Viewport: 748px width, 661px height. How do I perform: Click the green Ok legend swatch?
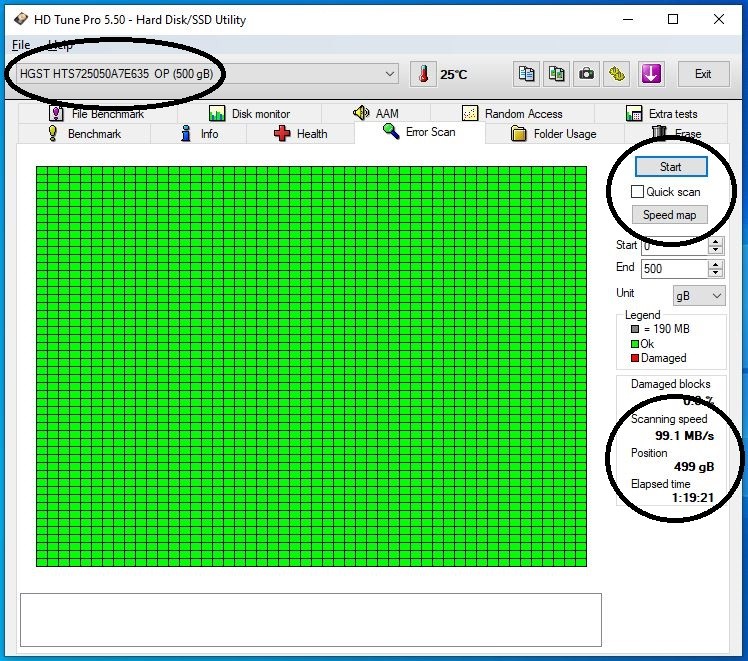pyautogui.click(x=634, y=344)
